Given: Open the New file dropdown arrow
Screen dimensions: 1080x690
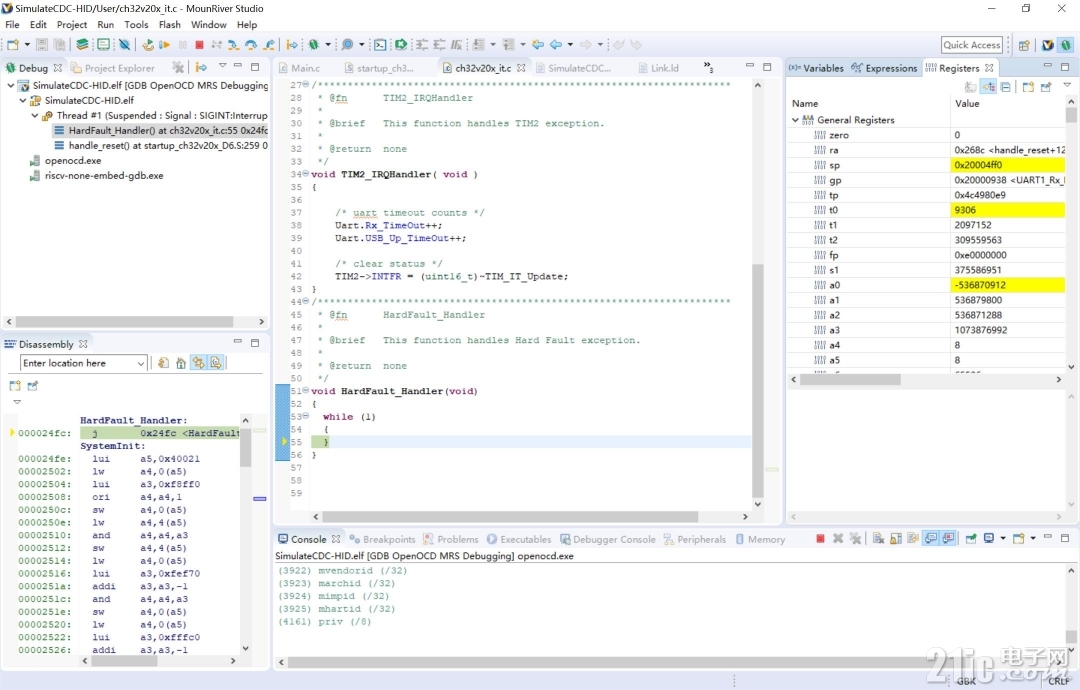Looking at the screenshot, I should tap(27, 45).
